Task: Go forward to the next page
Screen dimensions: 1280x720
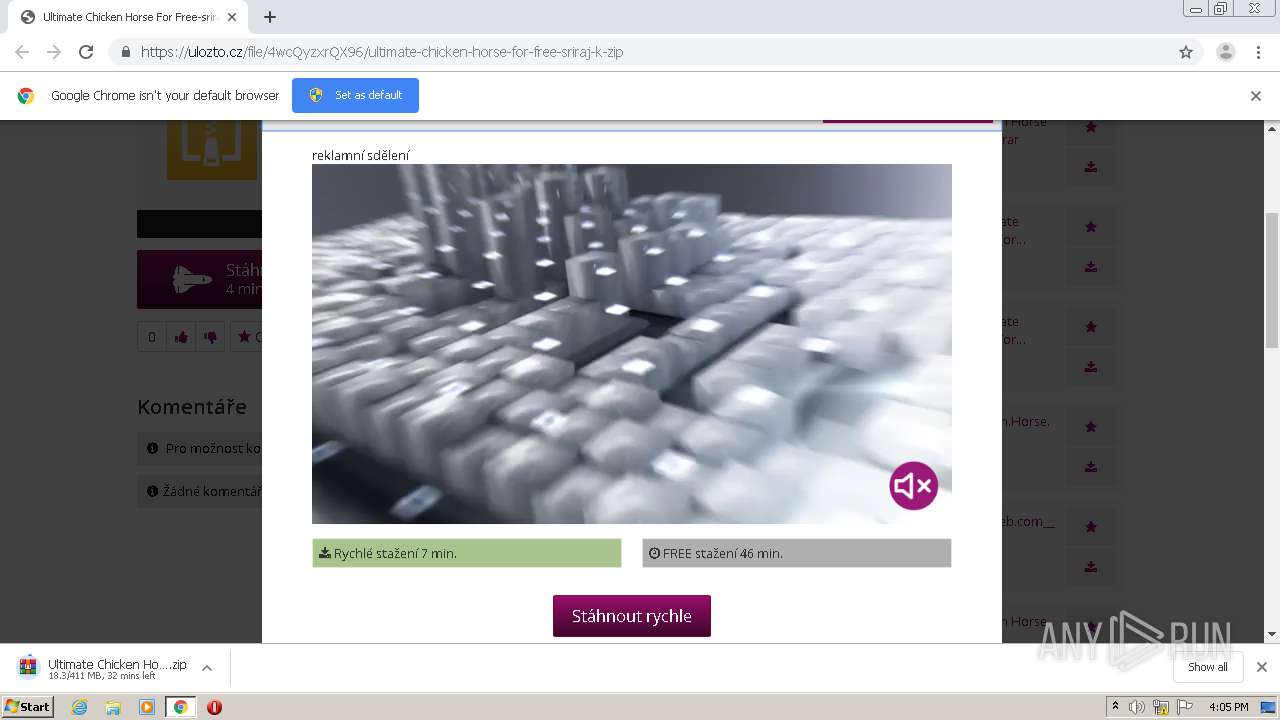Action: point(54,52)
